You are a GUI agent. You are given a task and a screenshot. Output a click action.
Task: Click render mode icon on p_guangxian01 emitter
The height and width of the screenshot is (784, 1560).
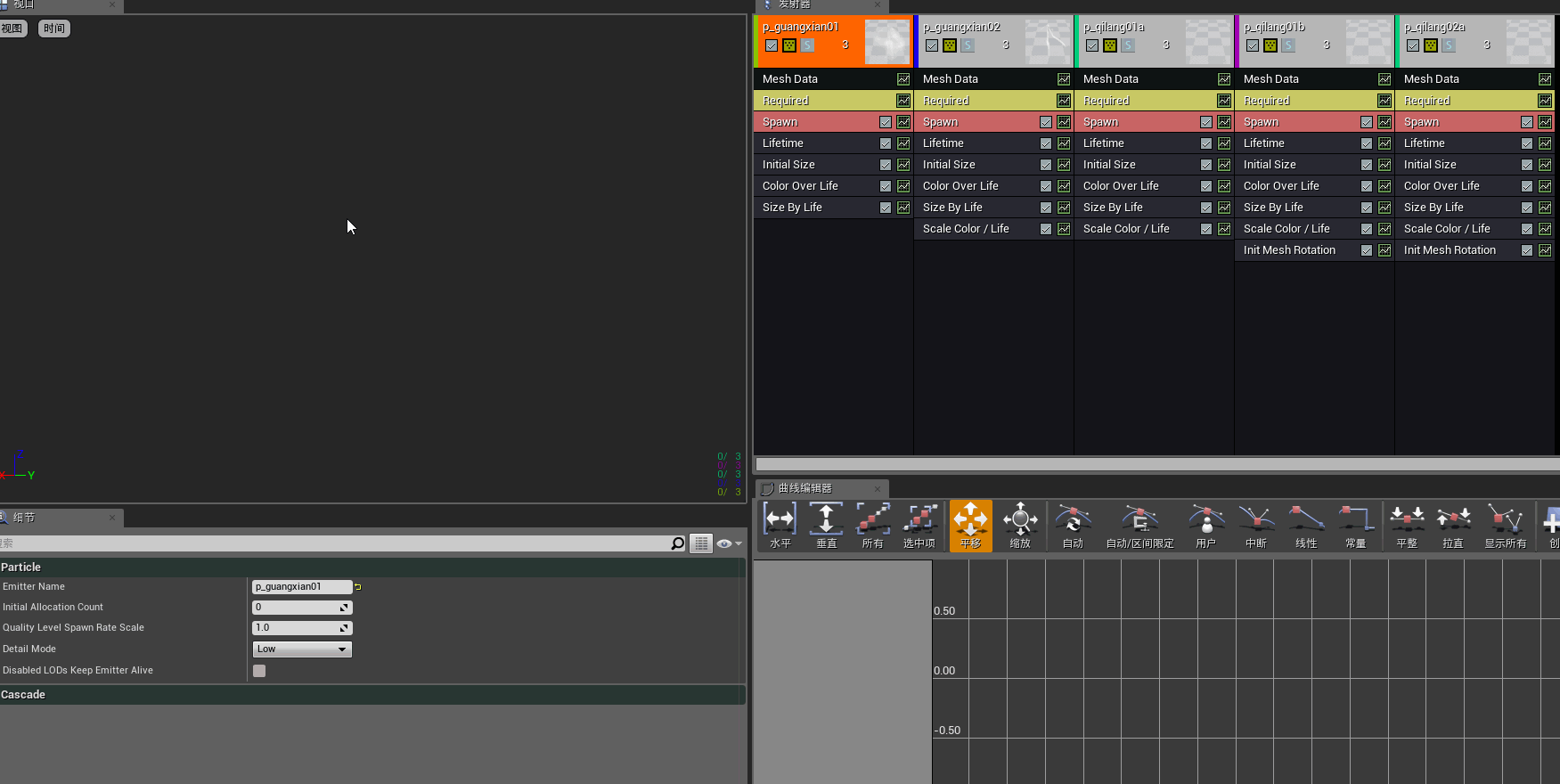(789, 45)
